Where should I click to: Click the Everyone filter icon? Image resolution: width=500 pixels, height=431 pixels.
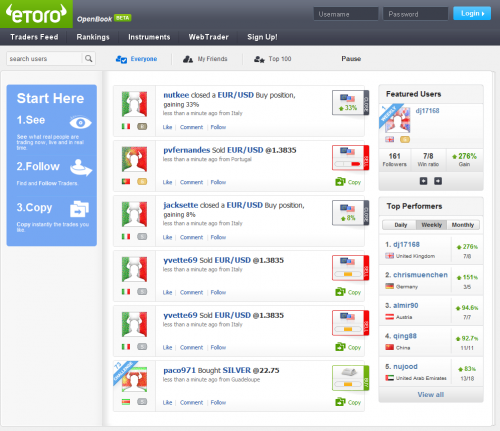[121, 59]
